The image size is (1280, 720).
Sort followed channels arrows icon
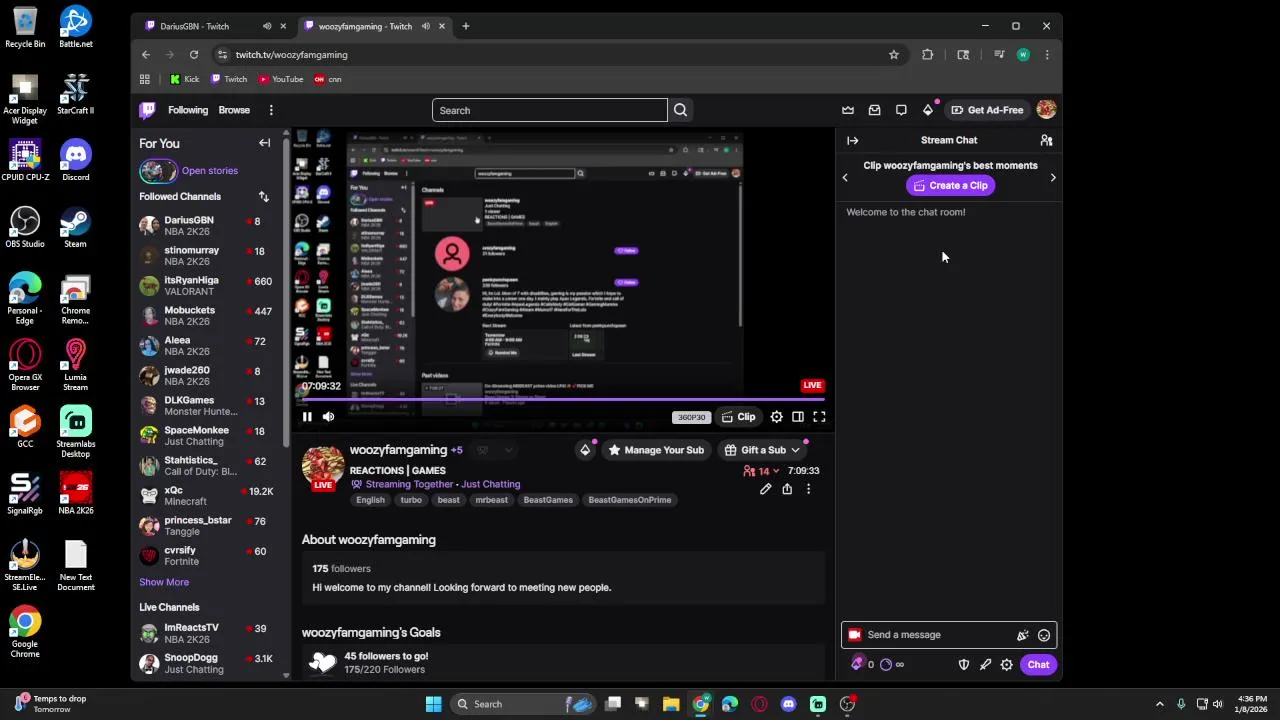(263, 197)
